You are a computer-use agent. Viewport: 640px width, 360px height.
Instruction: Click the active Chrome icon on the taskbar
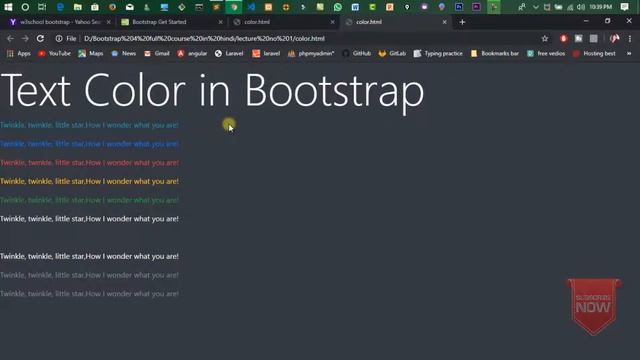pyautogui.click(x=234, y=7)
